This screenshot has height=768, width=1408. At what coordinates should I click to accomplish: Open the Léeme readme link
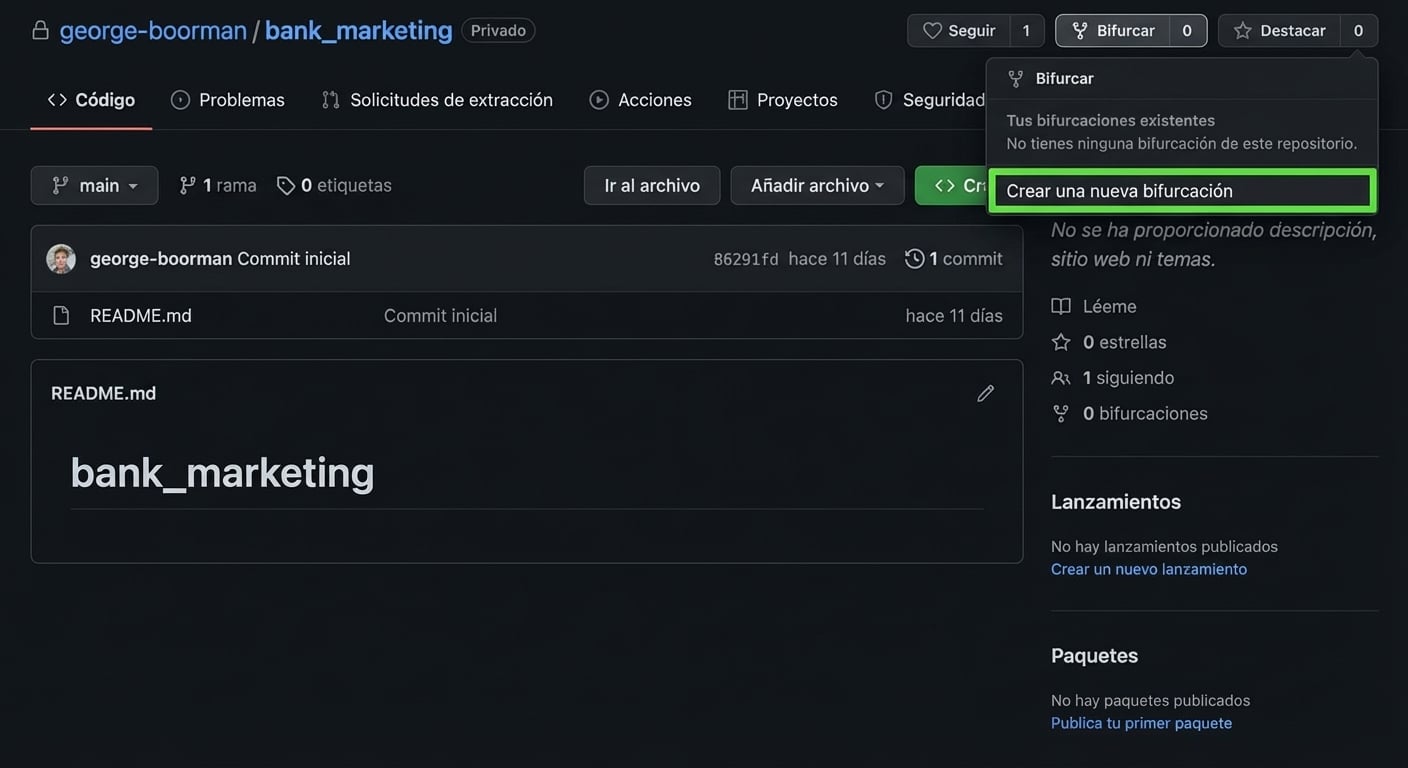(1110, 306)
